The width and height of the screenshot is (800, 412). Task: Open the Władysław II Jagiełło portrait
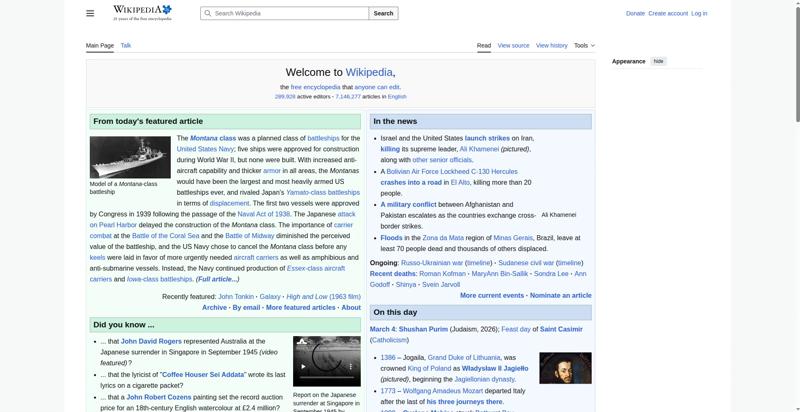click(x=565, y=368)
